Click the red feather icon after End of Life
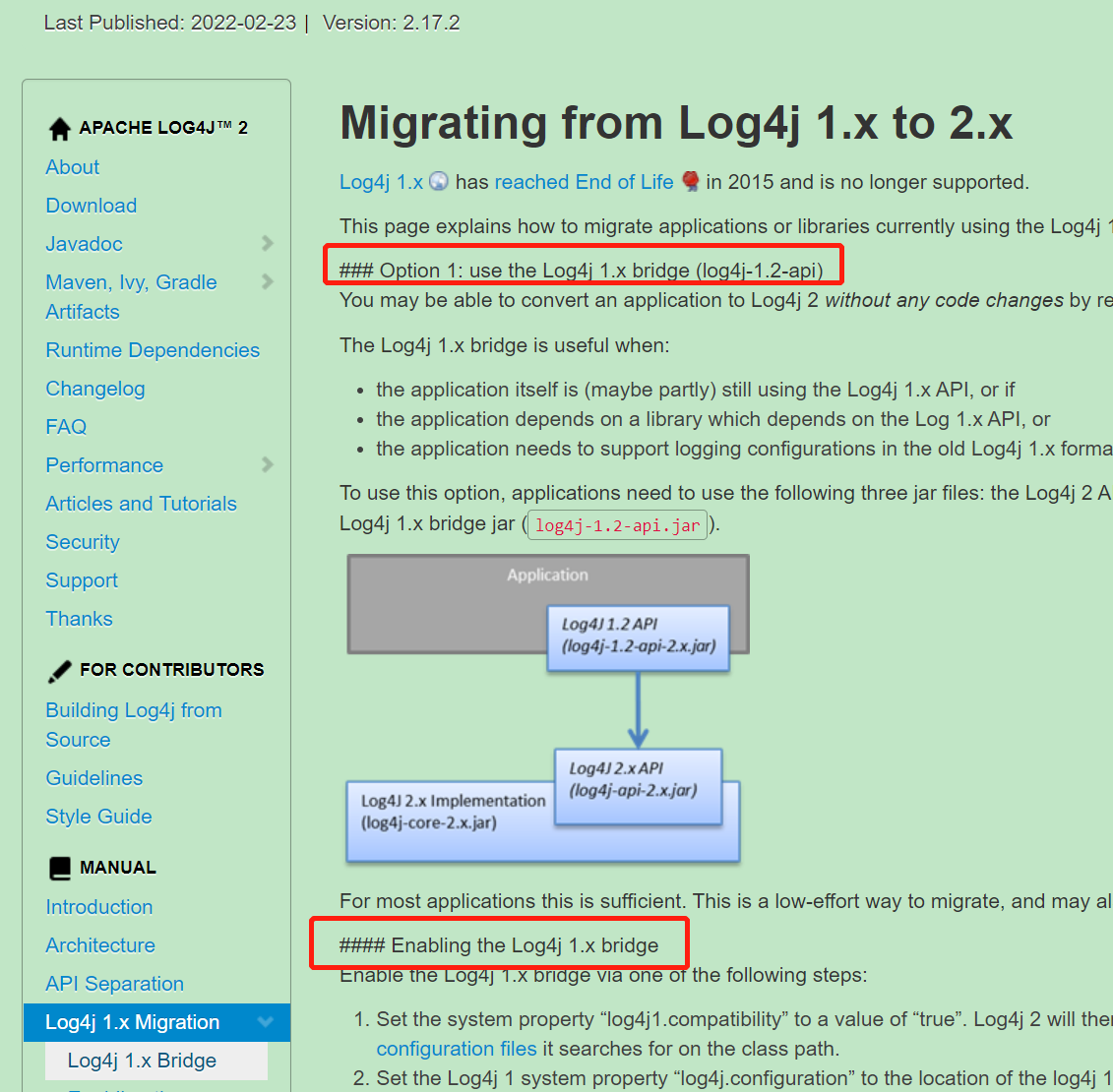 [690, 182]
